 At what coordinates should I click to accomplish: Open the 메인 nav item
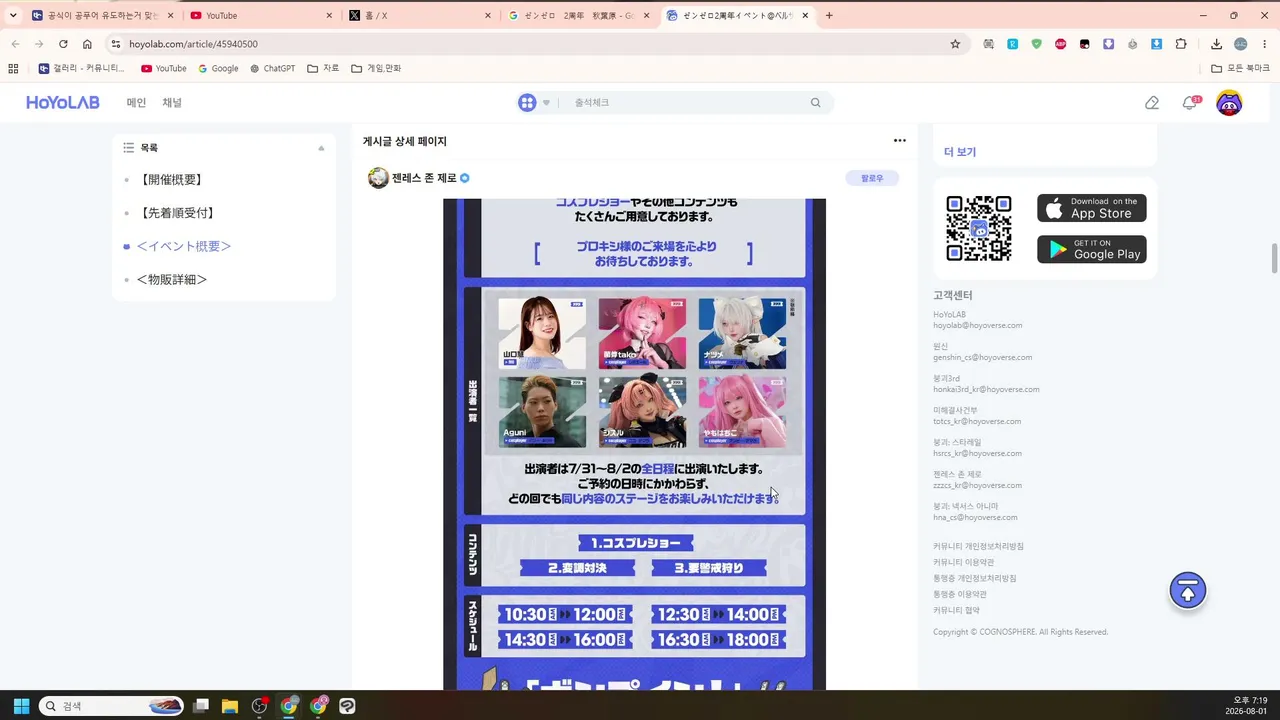(136, 103)
